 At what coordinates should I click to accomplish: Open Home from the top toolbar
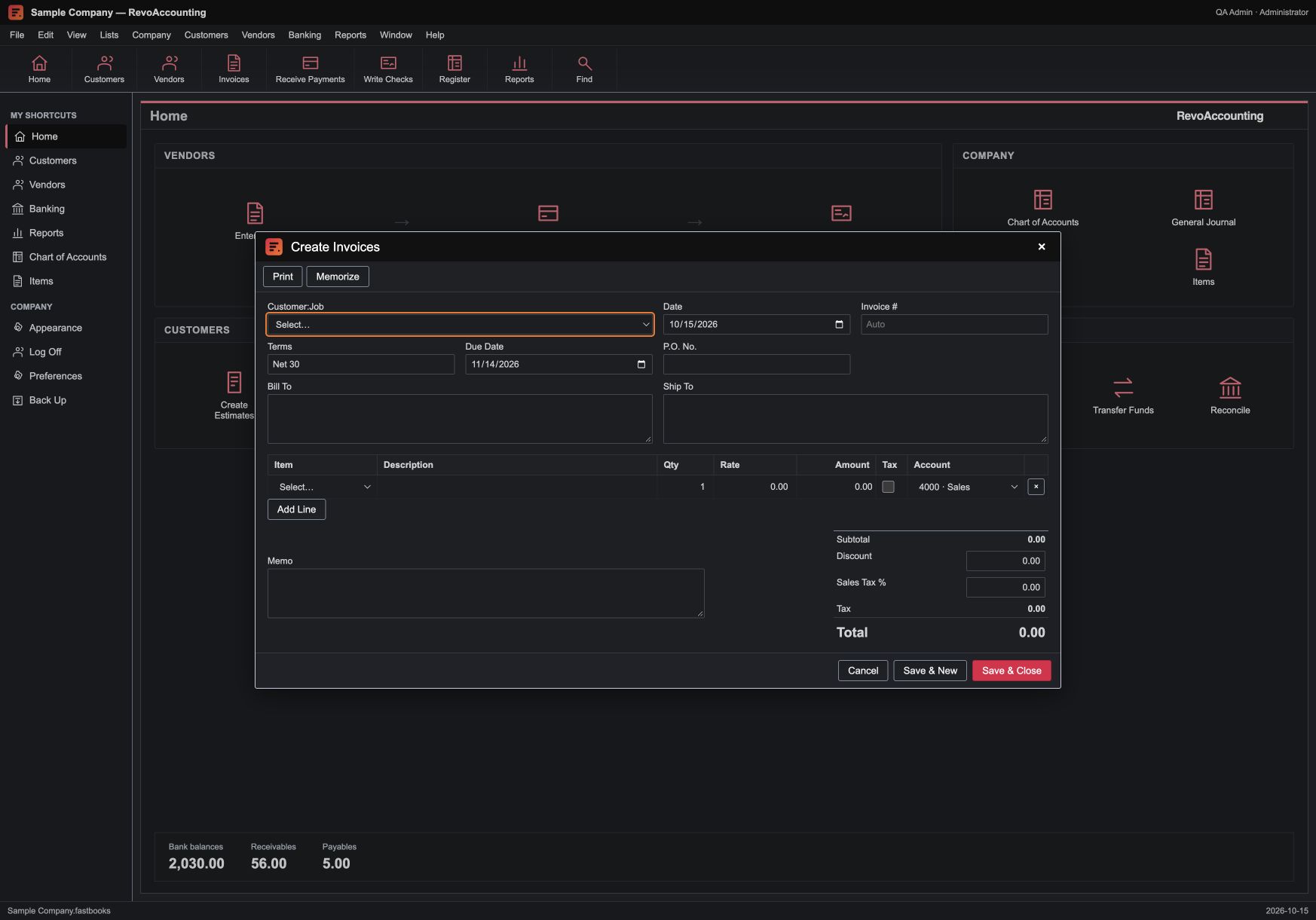(39, 69)
